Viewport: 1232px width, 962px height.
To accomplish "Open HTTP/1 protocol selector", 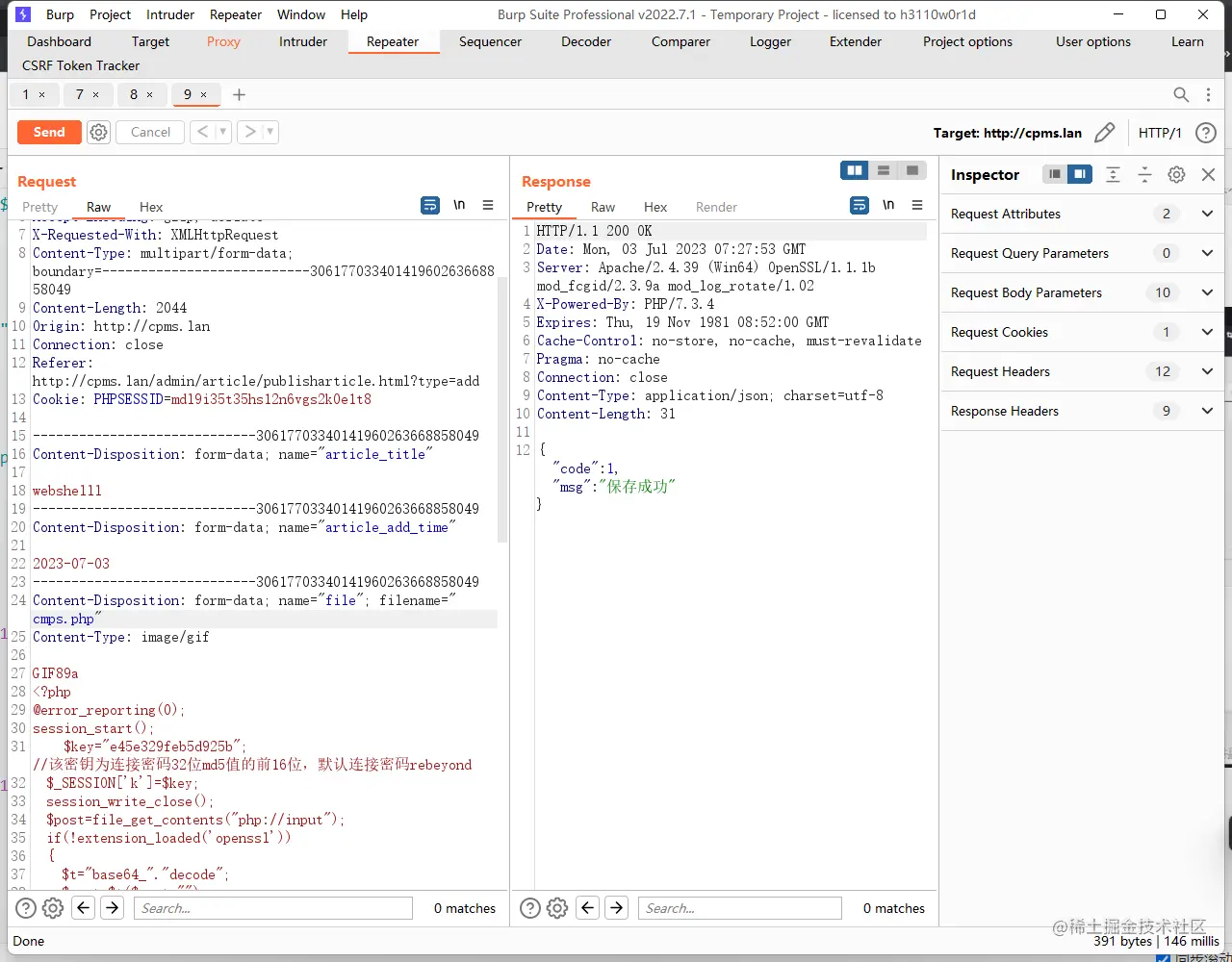I will [x=1160, y=133].
